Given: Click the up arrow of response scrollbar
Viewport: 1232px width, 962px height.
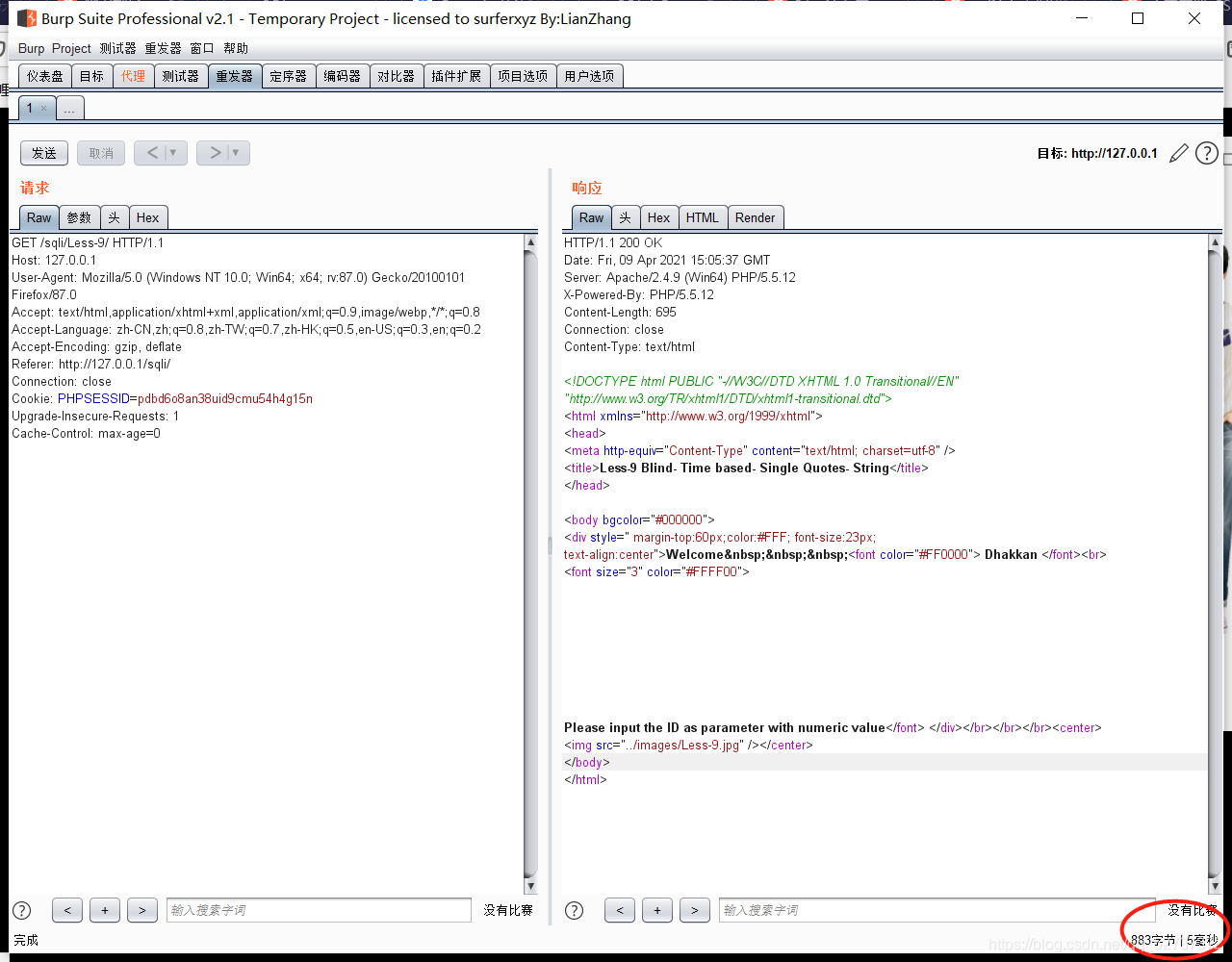Looking at the screenshot, I should point(1215,242).
